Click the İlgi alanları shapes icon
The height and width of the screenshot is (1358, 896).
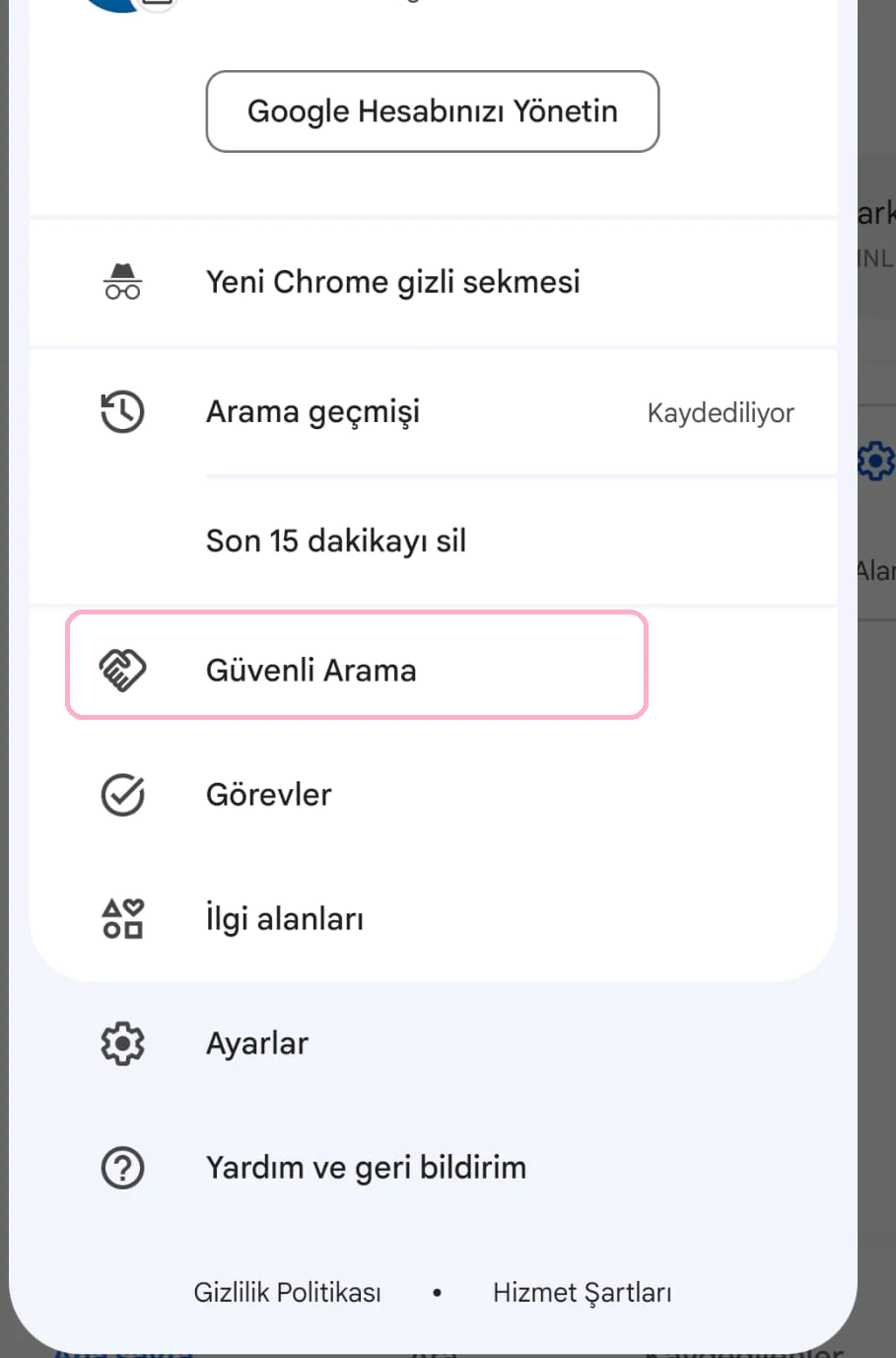click(x=122, y=917)
